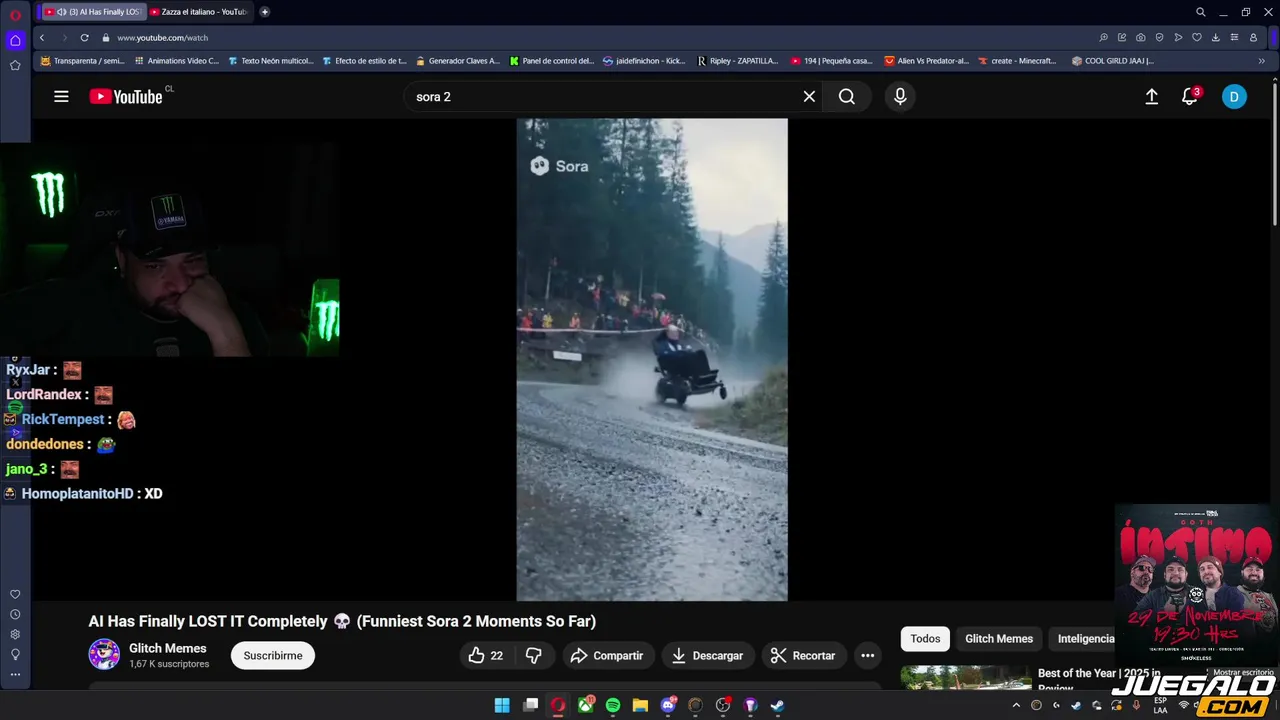
Task: Go to the YouTube home logo
Action: [126, 97]
